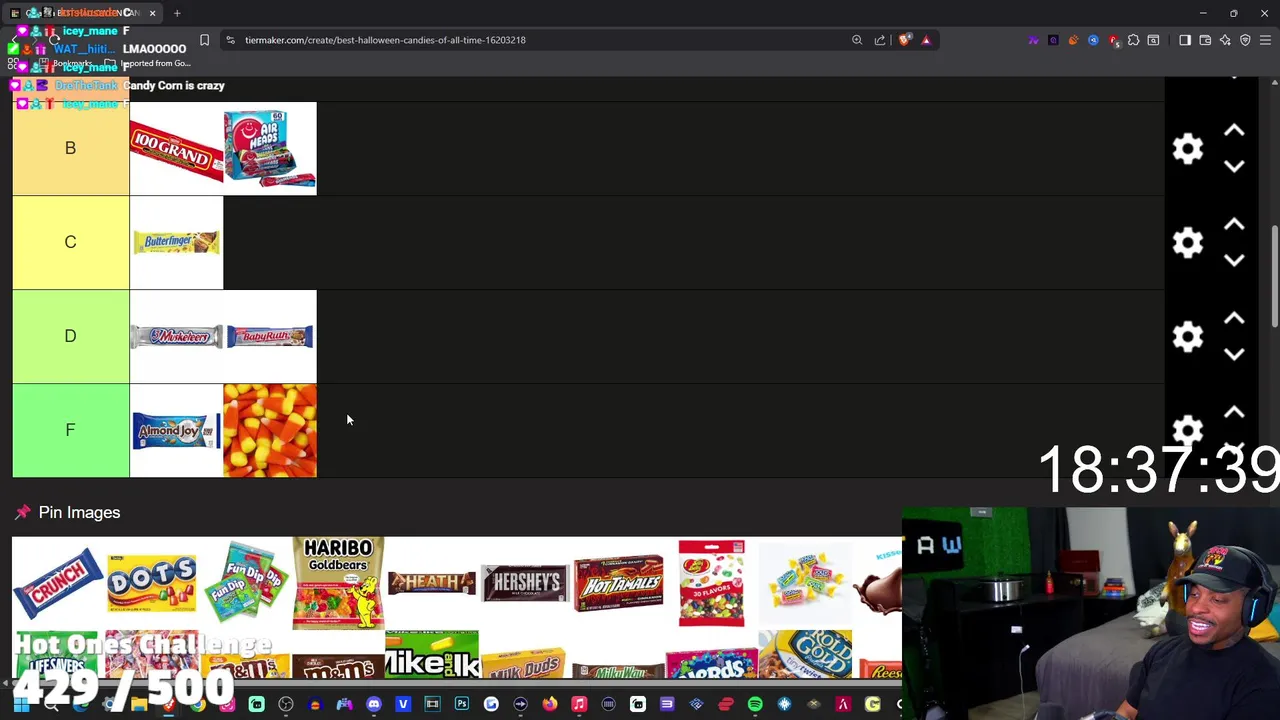Open the Brave Wallet icon

1205,40
